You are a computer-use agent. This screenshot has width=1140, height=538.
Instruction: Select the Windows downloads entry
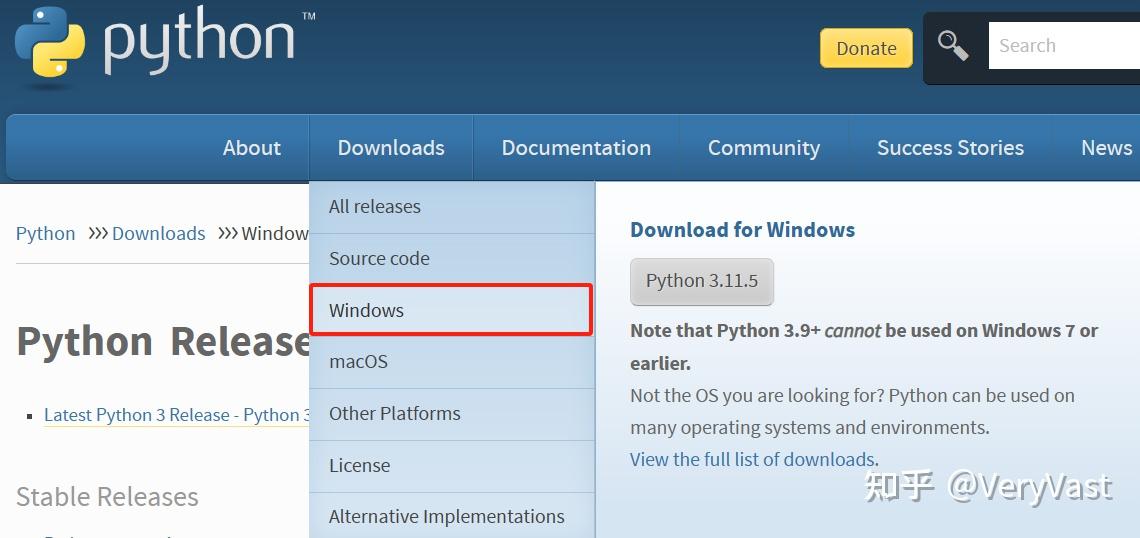pyautogui.click(x=367, y=310)
